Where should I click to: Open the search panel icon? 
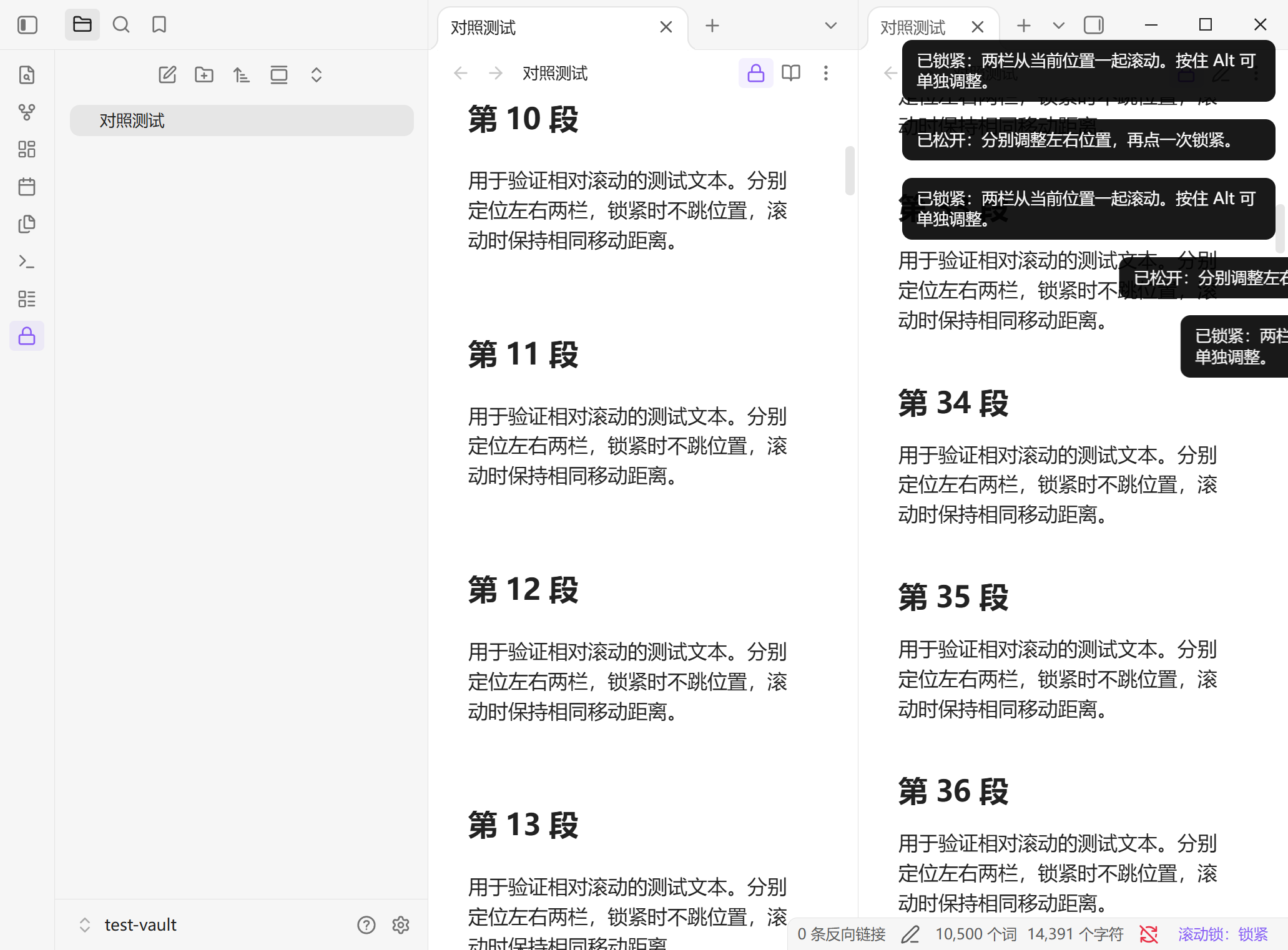[x=121, y=25]
